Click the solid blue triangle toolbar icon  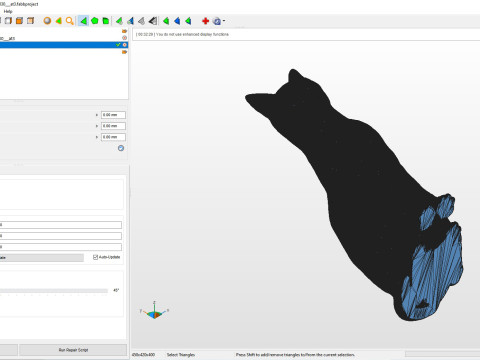pyautogui.click(x=177, y=21)
